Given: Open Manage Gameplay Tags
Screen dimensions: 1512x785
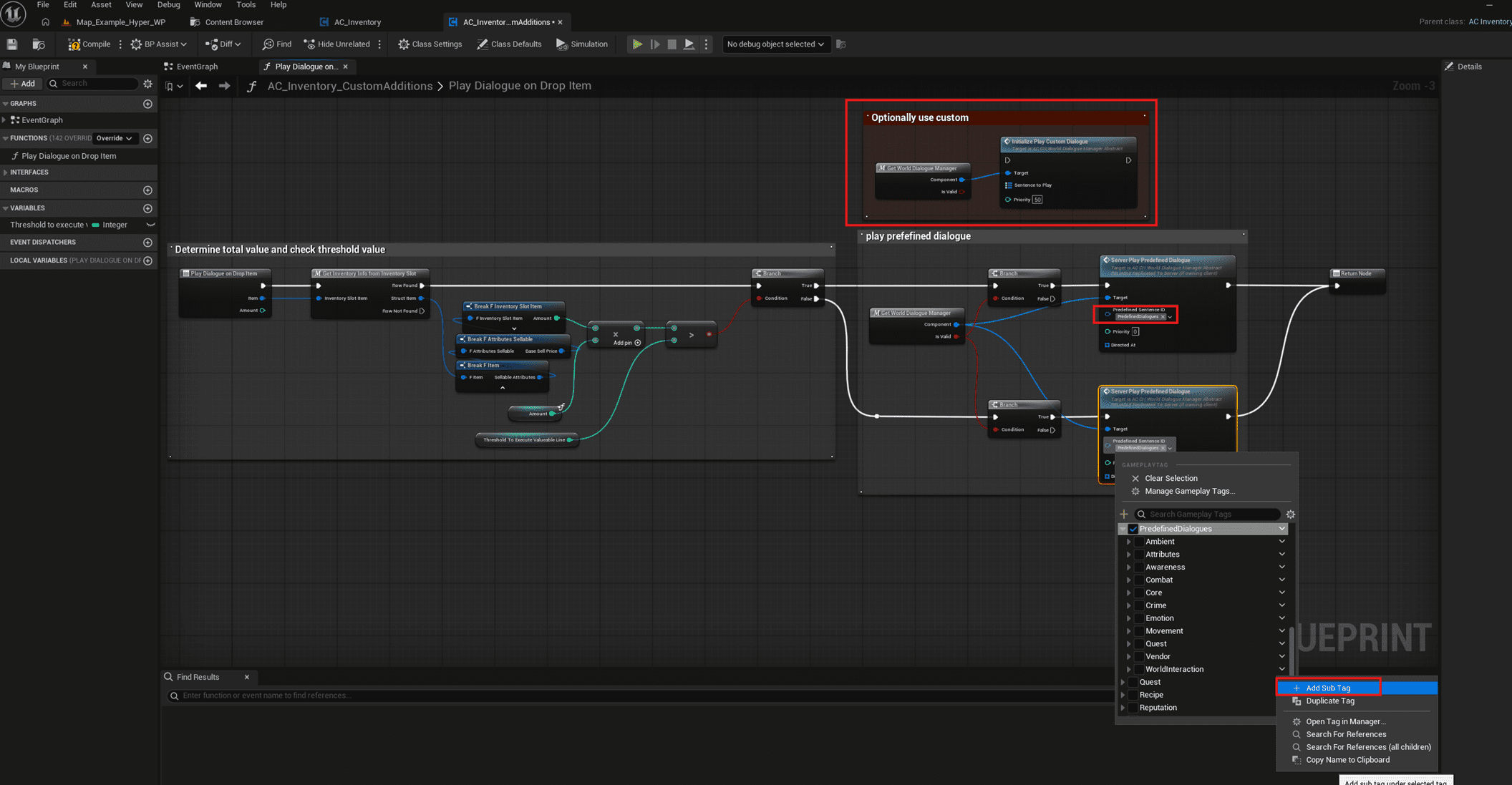Looking at the screenshot, I should coord(1189,492).
